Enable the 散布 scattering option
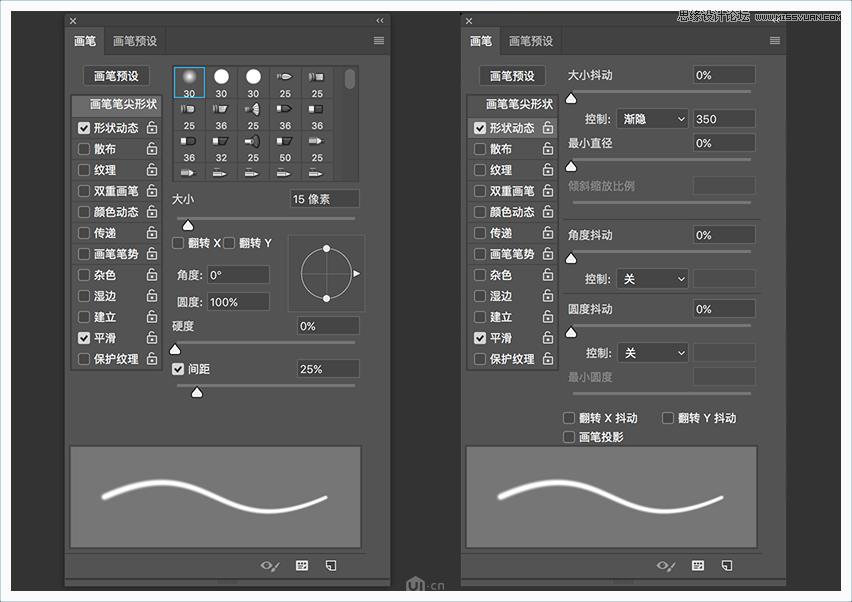The image size is (852, 602). (85, 148)
